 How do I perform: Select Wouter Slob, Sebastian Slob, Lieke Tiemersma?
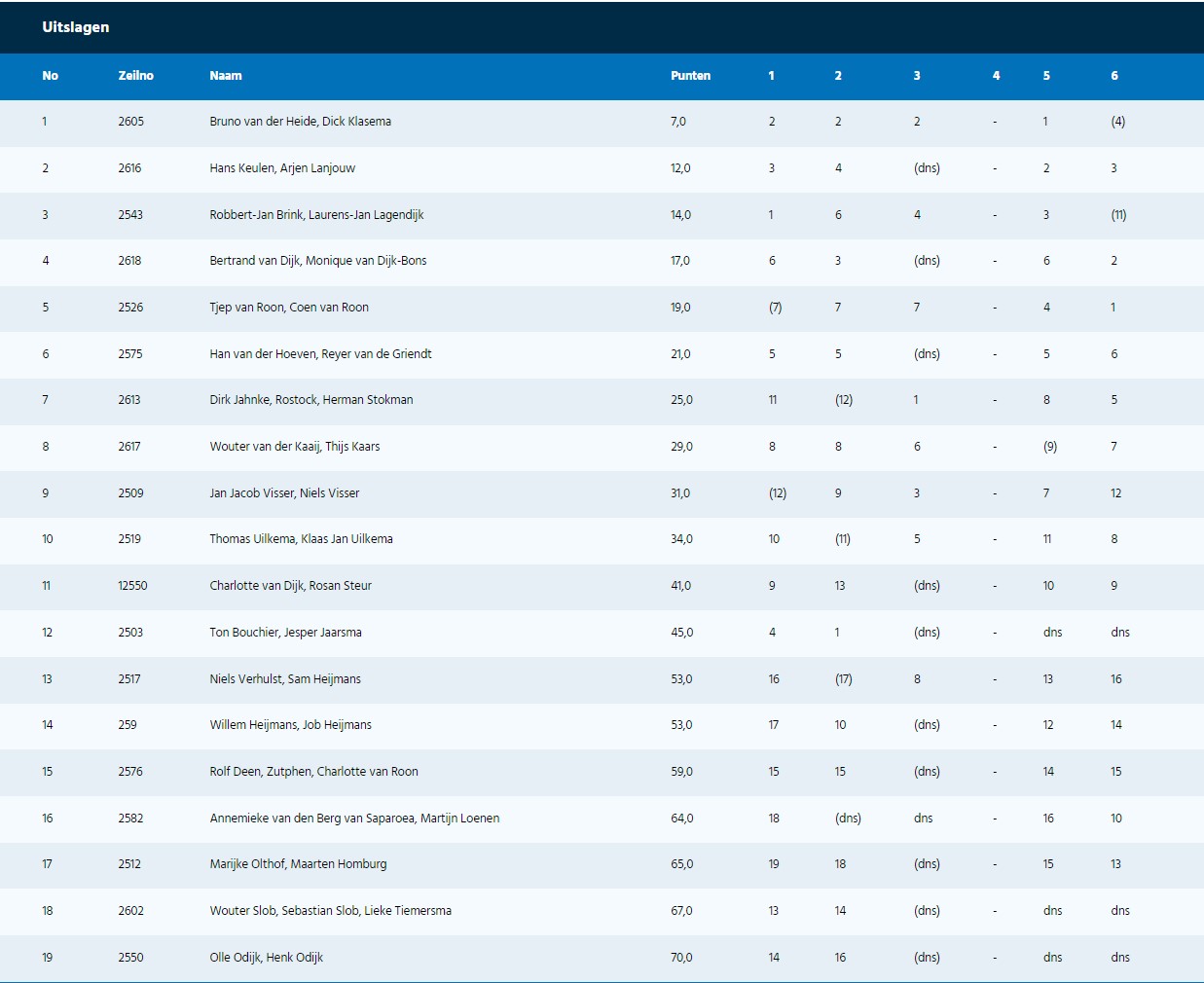(331, 911)
